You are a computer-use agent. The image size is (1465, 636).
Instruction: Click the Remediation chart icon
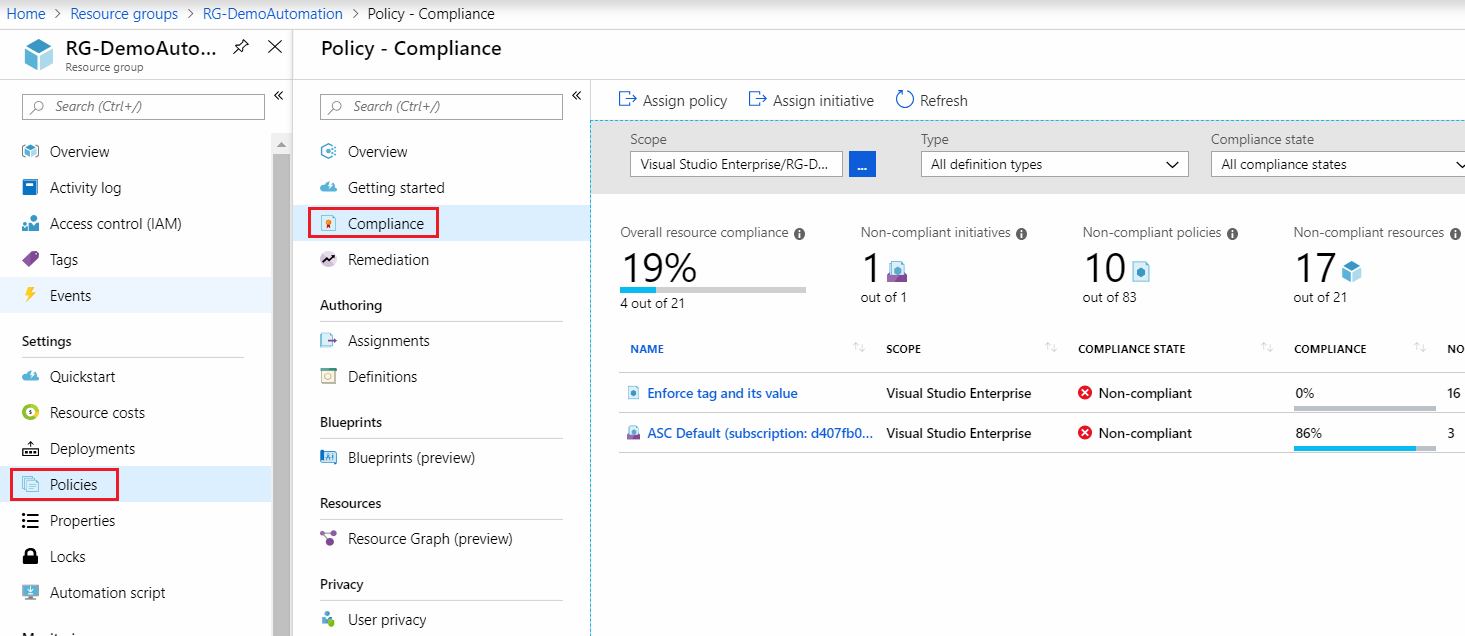tap(328, 260)
